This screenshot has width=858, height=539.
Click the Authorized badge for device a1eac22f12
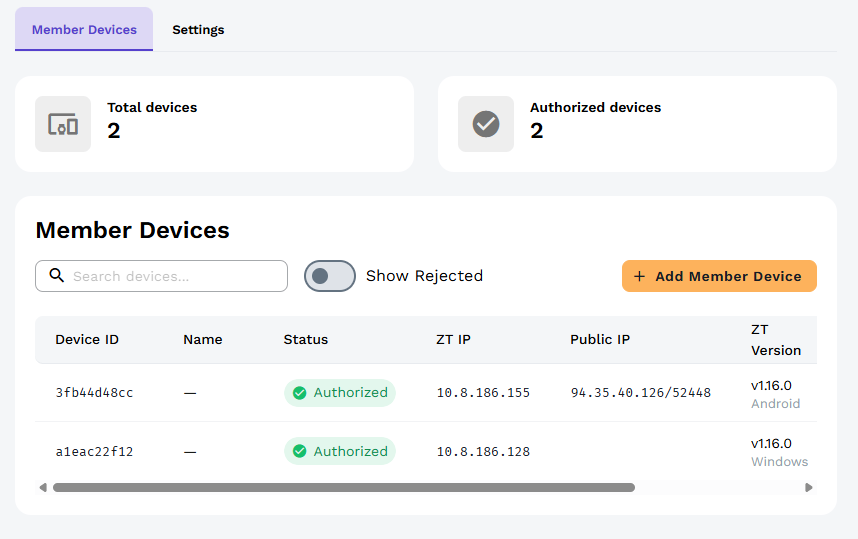(x=340, y=452)
